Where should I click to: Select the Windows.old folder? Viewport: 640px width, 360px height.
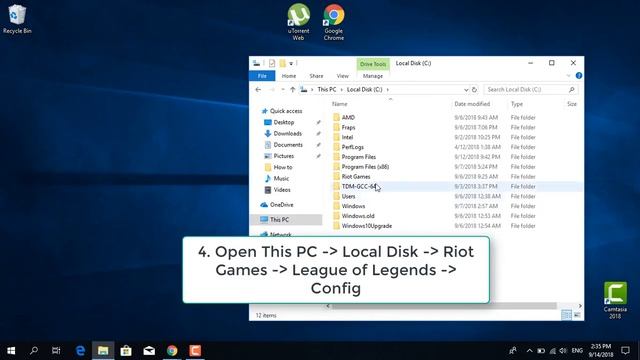pyautogui.click(x=358, y=216)
